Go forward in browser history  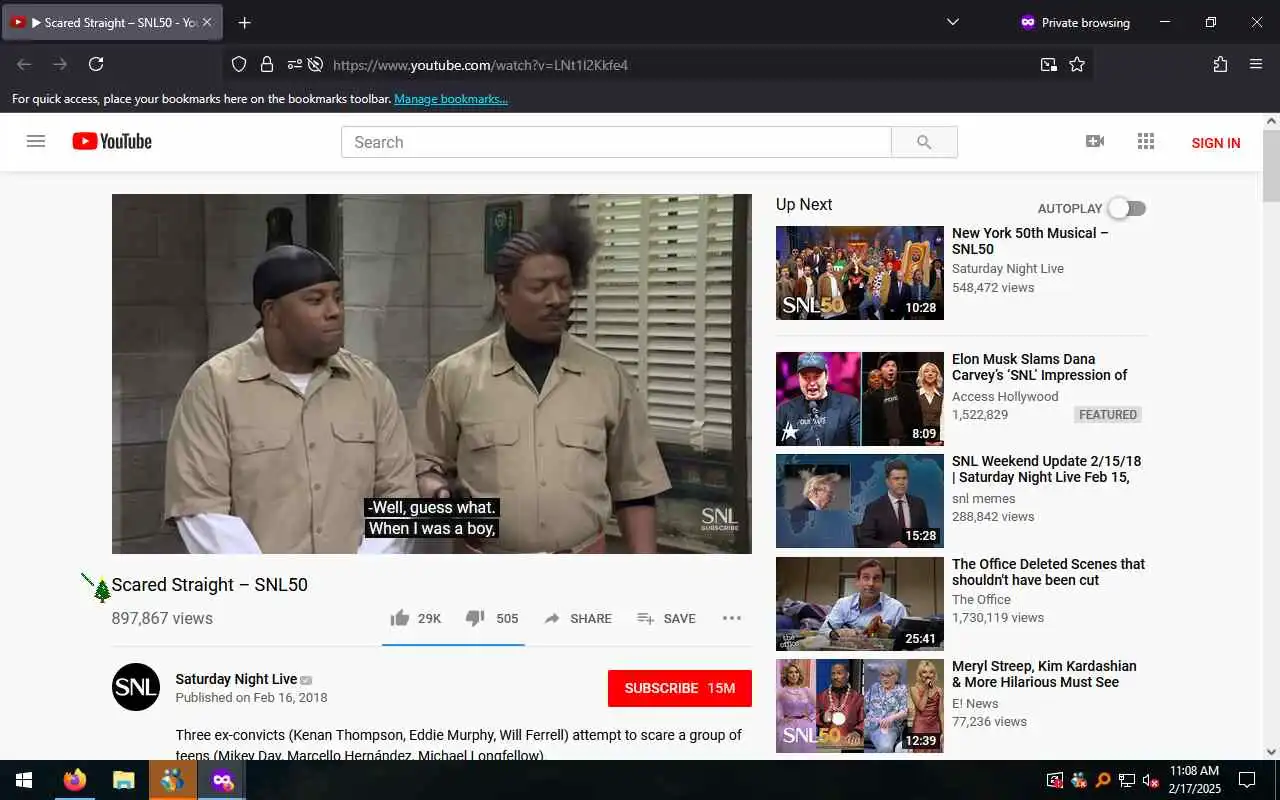[x=60, y=64]
